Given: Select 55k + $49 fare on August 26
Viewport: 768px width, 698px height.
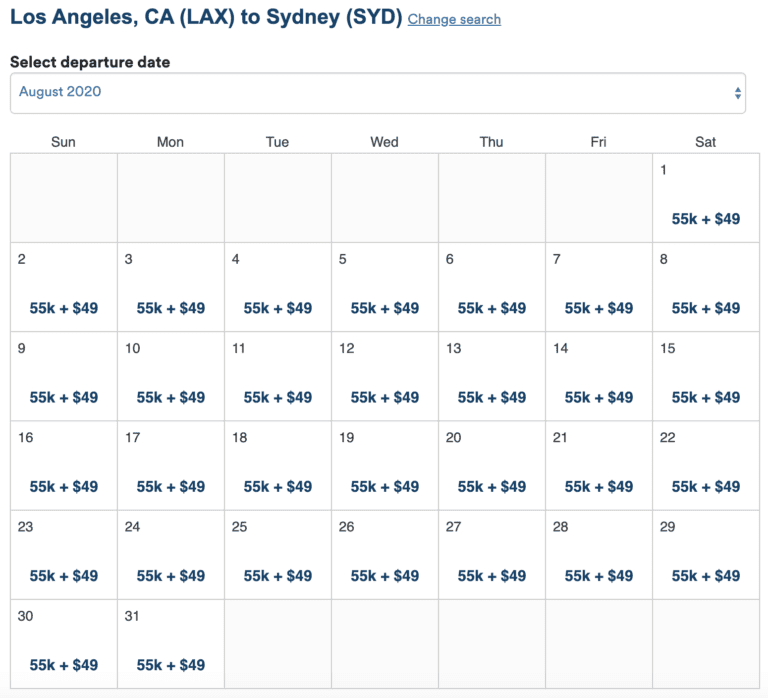Looking at the screenshot, I should point(384,576).
